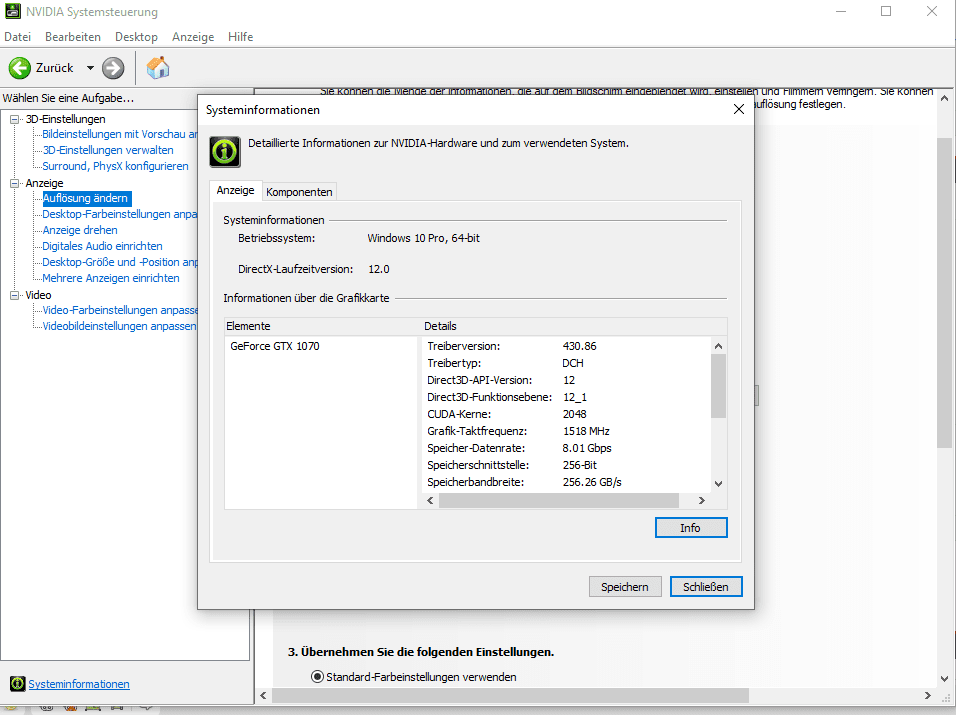Screen dimensions: 956x715
Task: Collapse the Video tree node
Action: pyautogui.click(x=15, y=295)
